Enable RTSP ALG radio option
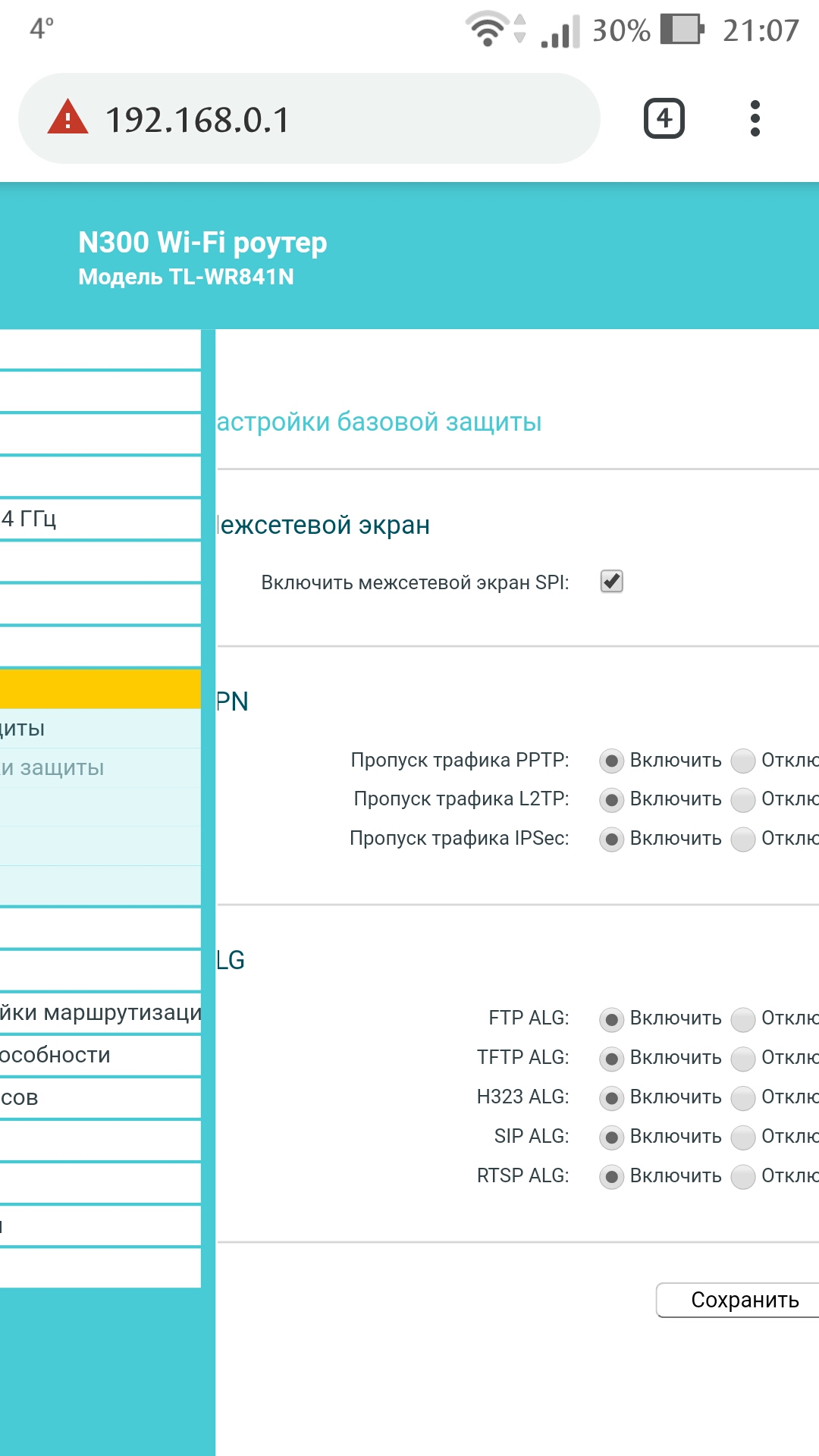Viewport: 819px width, 1456px height. click(x=611, y=1176)
